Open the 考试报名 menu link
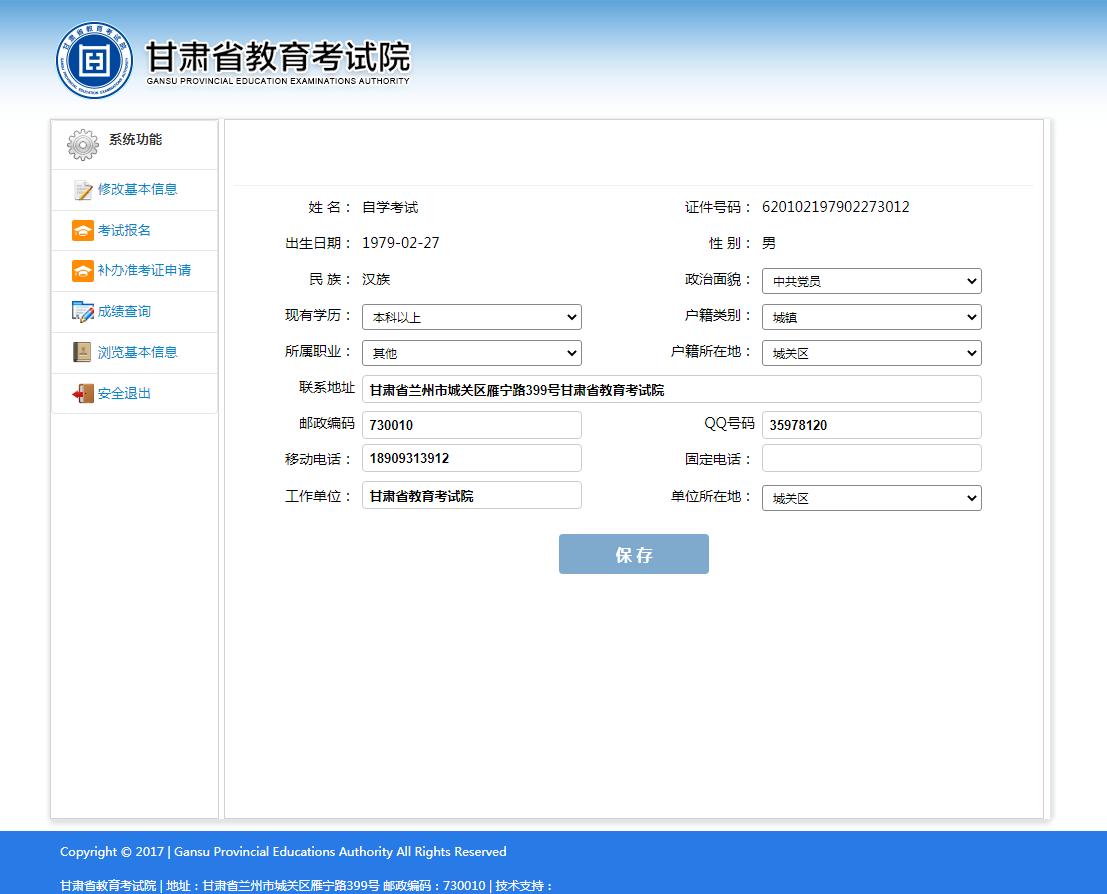 click(x=124, y=231)
